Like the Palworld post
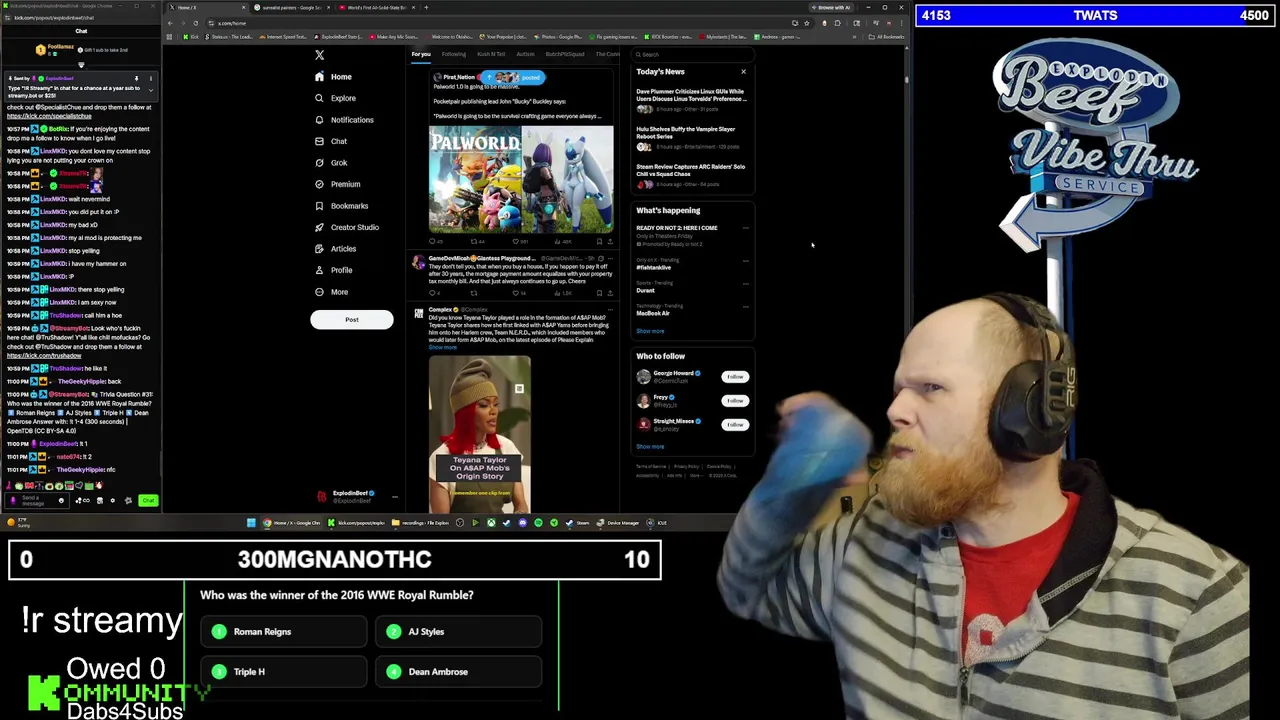This screenshot has height=720, width=1280. coord(520,241)
